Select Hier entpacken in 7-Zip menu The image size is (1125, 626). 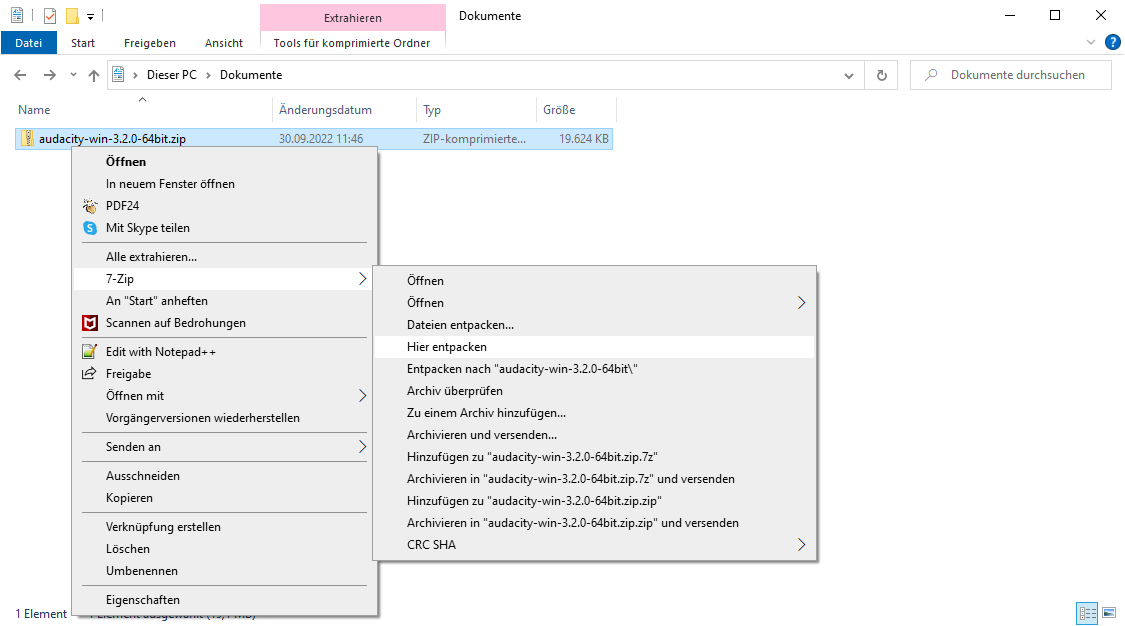click(x=447, y=347)
